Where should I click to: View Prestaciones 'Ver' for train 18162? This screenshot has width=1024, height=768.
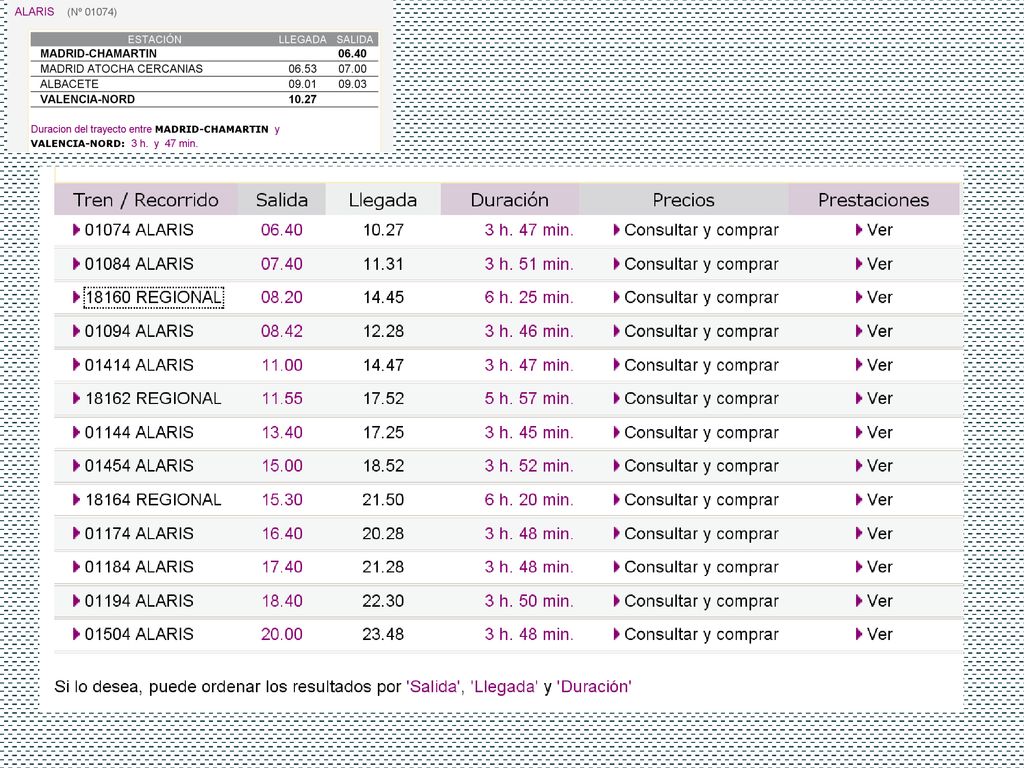coord(879,398)
